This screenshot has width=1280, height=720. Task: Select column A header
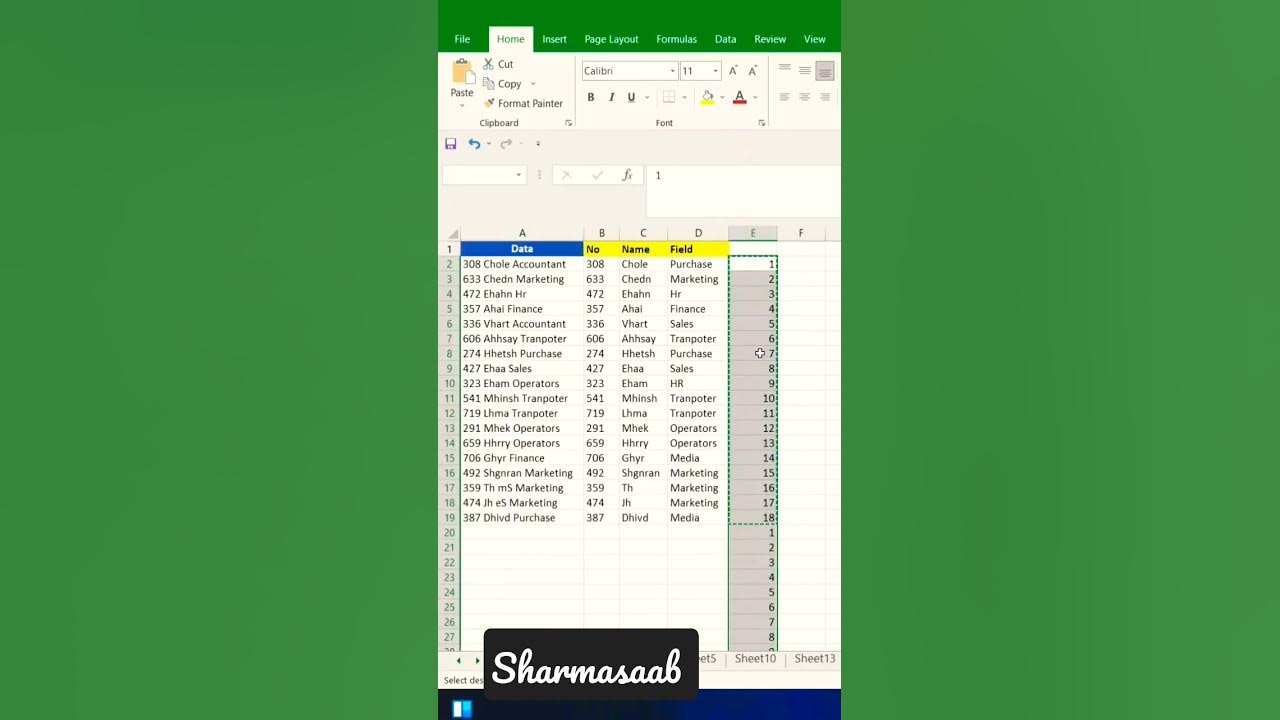pos(522,234)
